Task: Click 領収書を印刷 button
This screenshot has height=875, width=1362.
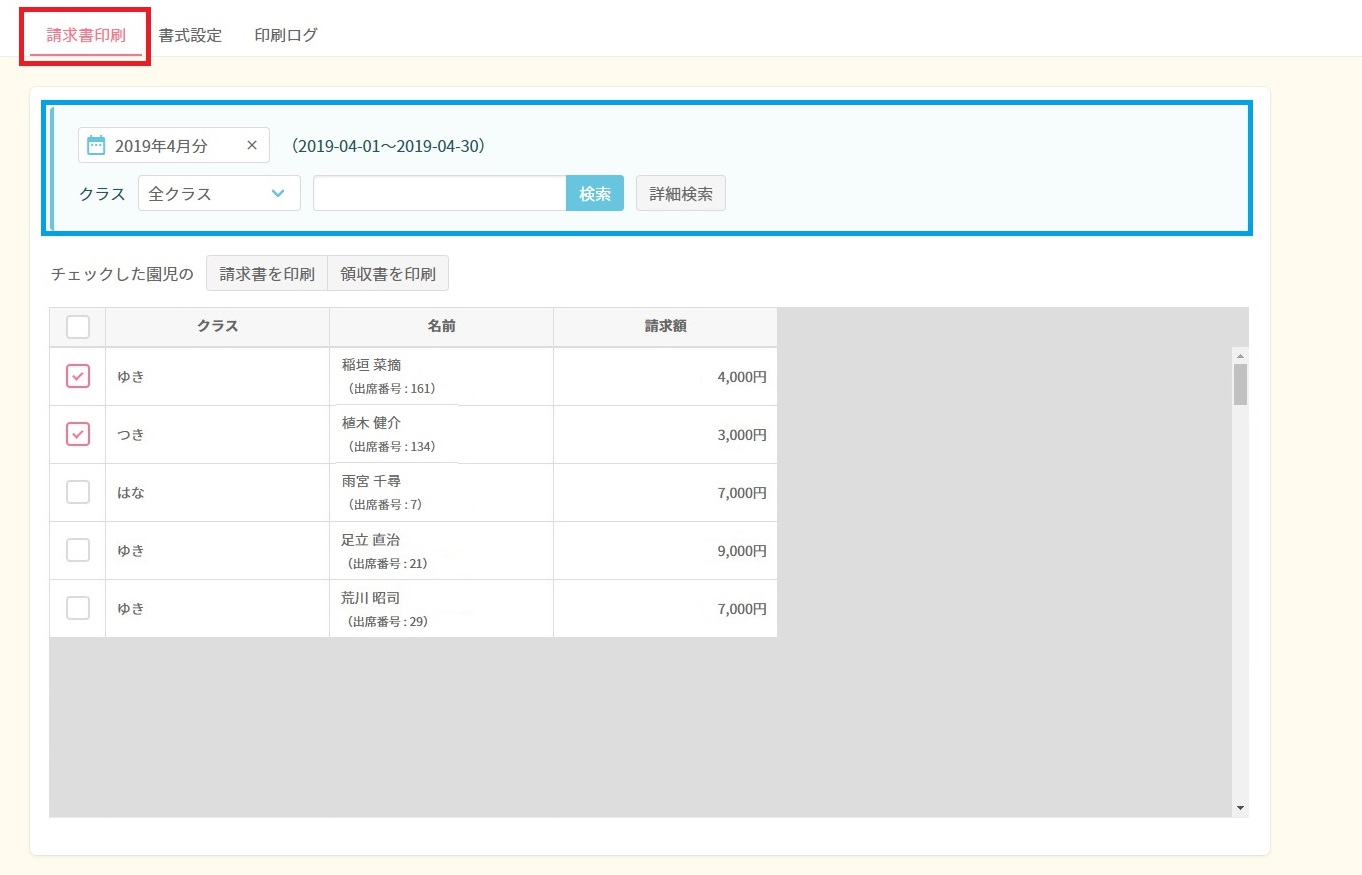Action: point(388,273)
